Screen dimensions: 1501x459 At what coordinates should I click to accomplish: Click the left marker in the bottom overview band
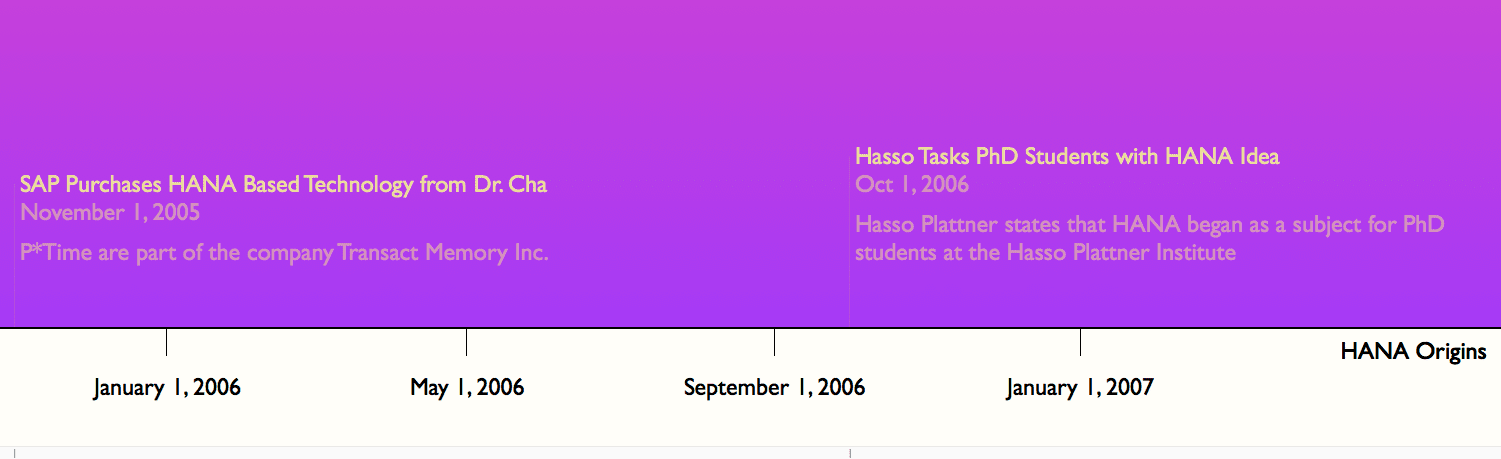click(15, 453)
